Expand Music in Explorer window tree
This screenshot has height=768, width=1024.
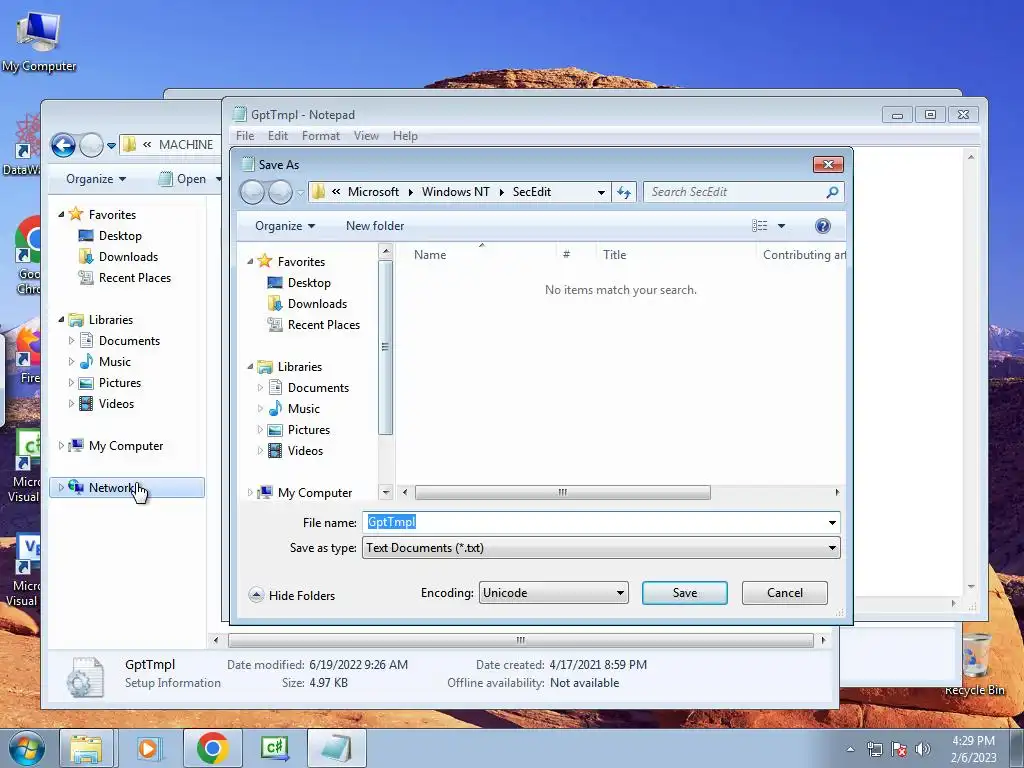coord(71,362)
